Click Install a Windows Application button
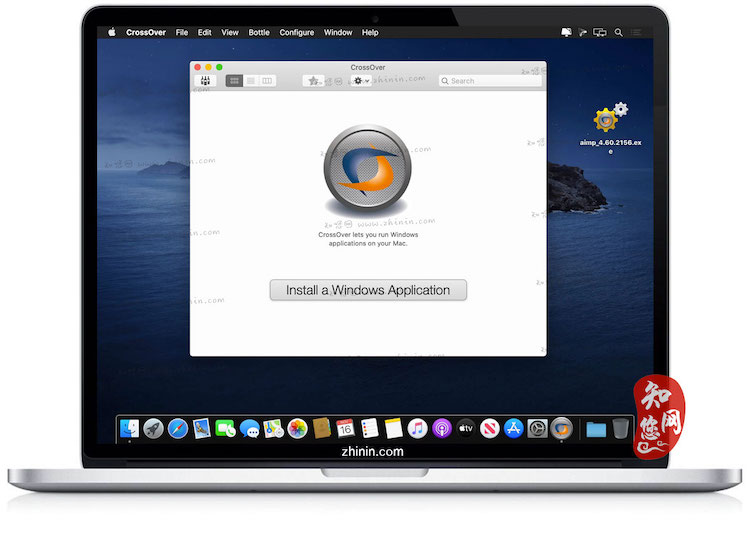 tap(368, 290)
